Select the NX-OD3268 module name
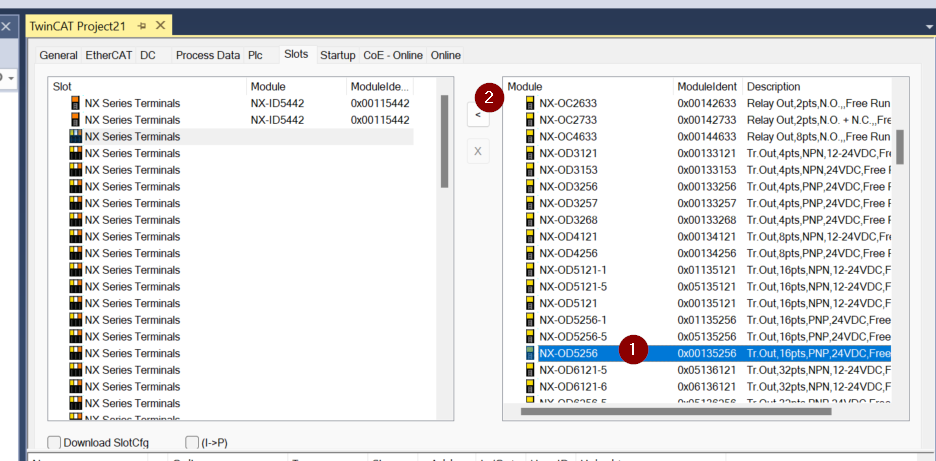This screenshot has height=461, width=936. click(568, 220)
